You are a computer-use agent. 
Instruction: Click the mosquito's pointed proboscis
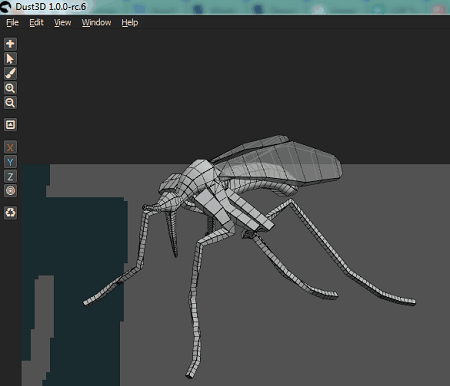pyautogui.click(x=172, y=233)
